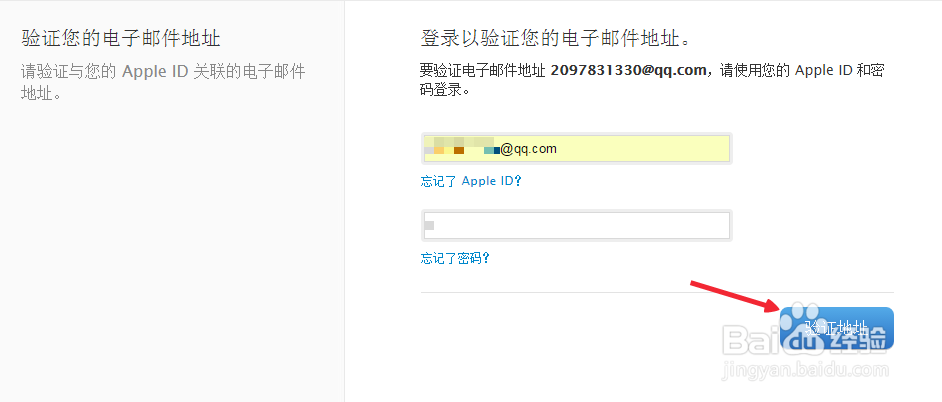The image size is (942, 402).
Task: Open the 忘记了 Apple ID? link
Action: [471, 182]
